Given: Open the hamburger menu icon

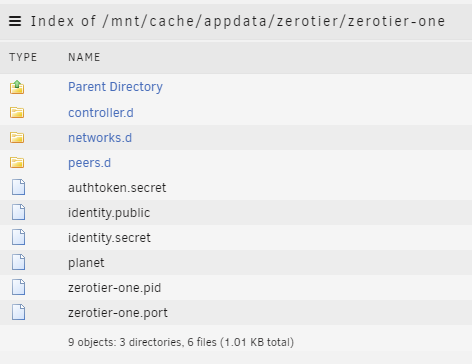Looking at the screenshot, I should [15, 21].
